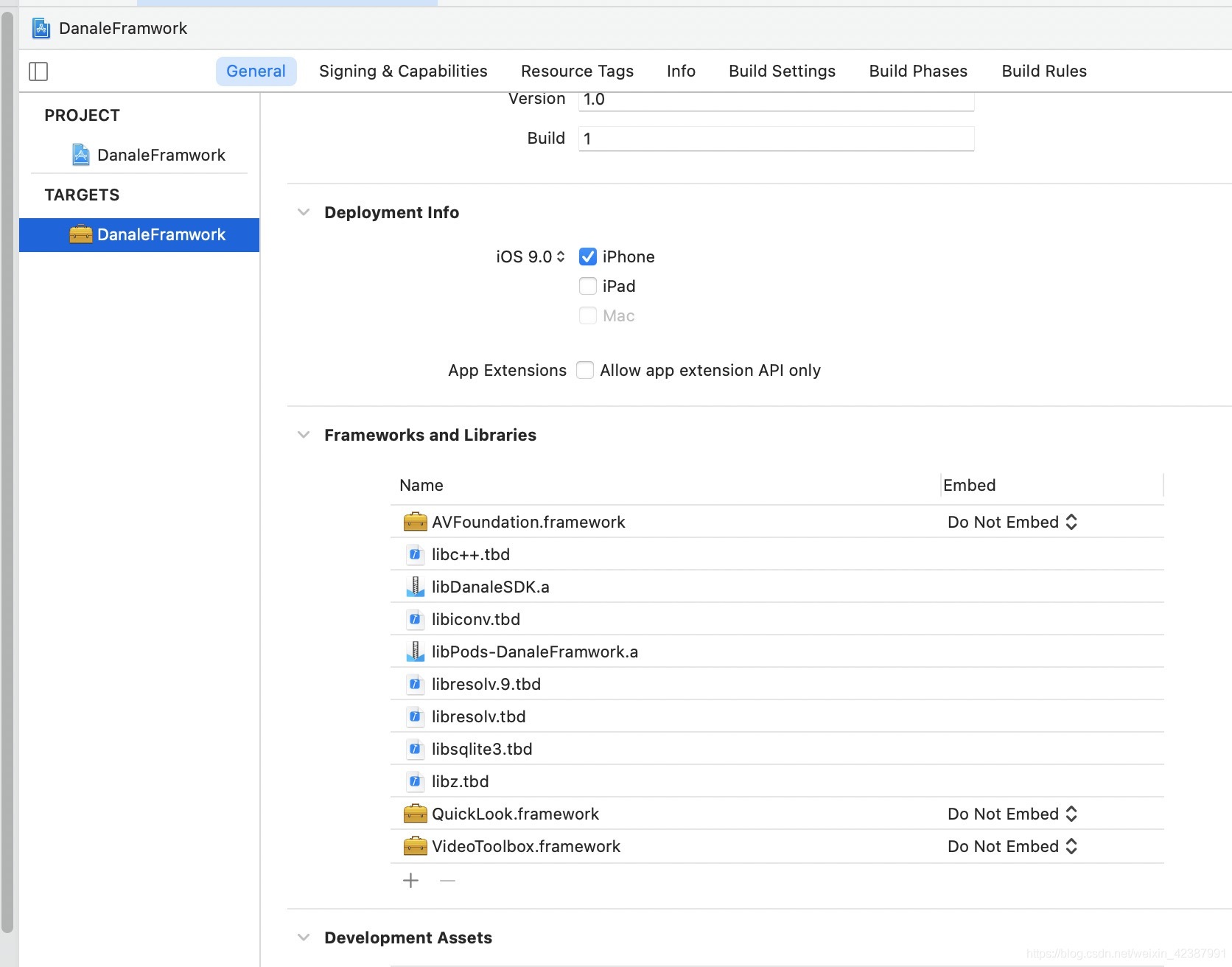
Task: Switch to the General tab
Action: click(256, 71)
